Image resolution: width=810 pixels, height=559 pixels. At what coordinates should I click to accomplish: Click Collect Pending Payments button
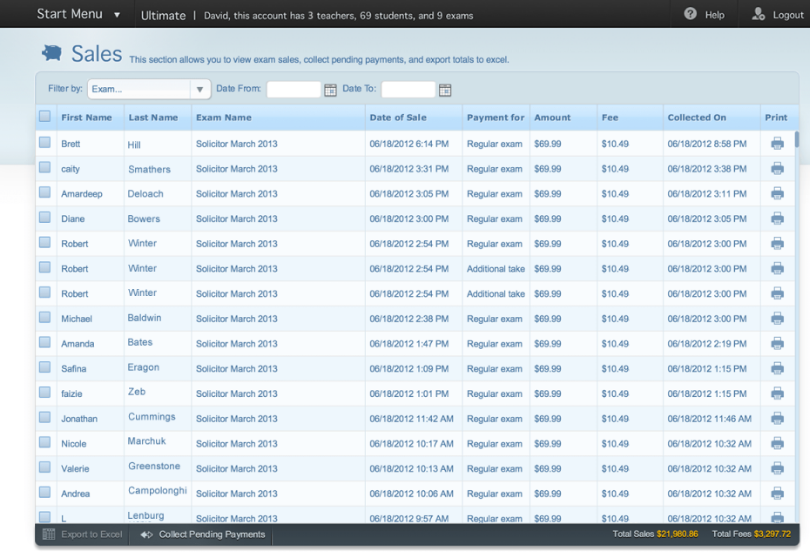(x=211, y=535)
